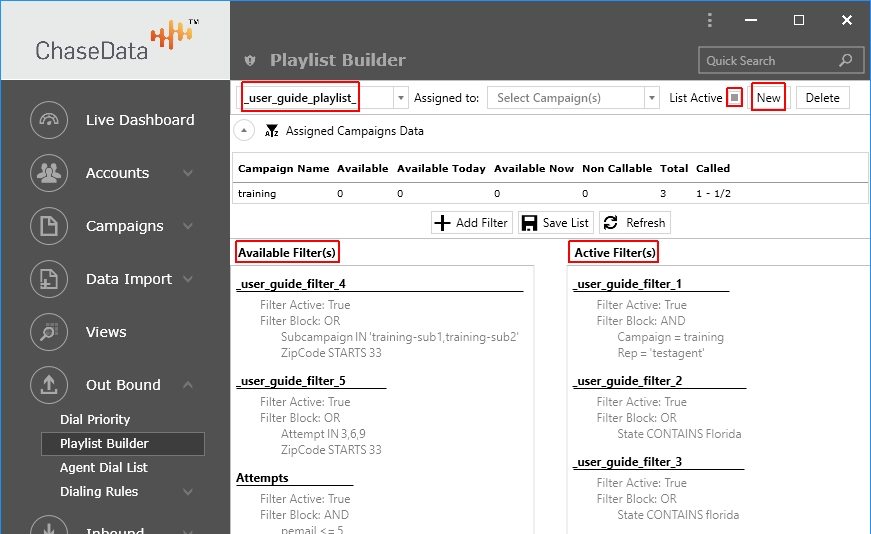The height and width of the screenshot is (534, 871).
Task: Delete the current playlist
Action: pyautogui.click(x=823, y=98)
